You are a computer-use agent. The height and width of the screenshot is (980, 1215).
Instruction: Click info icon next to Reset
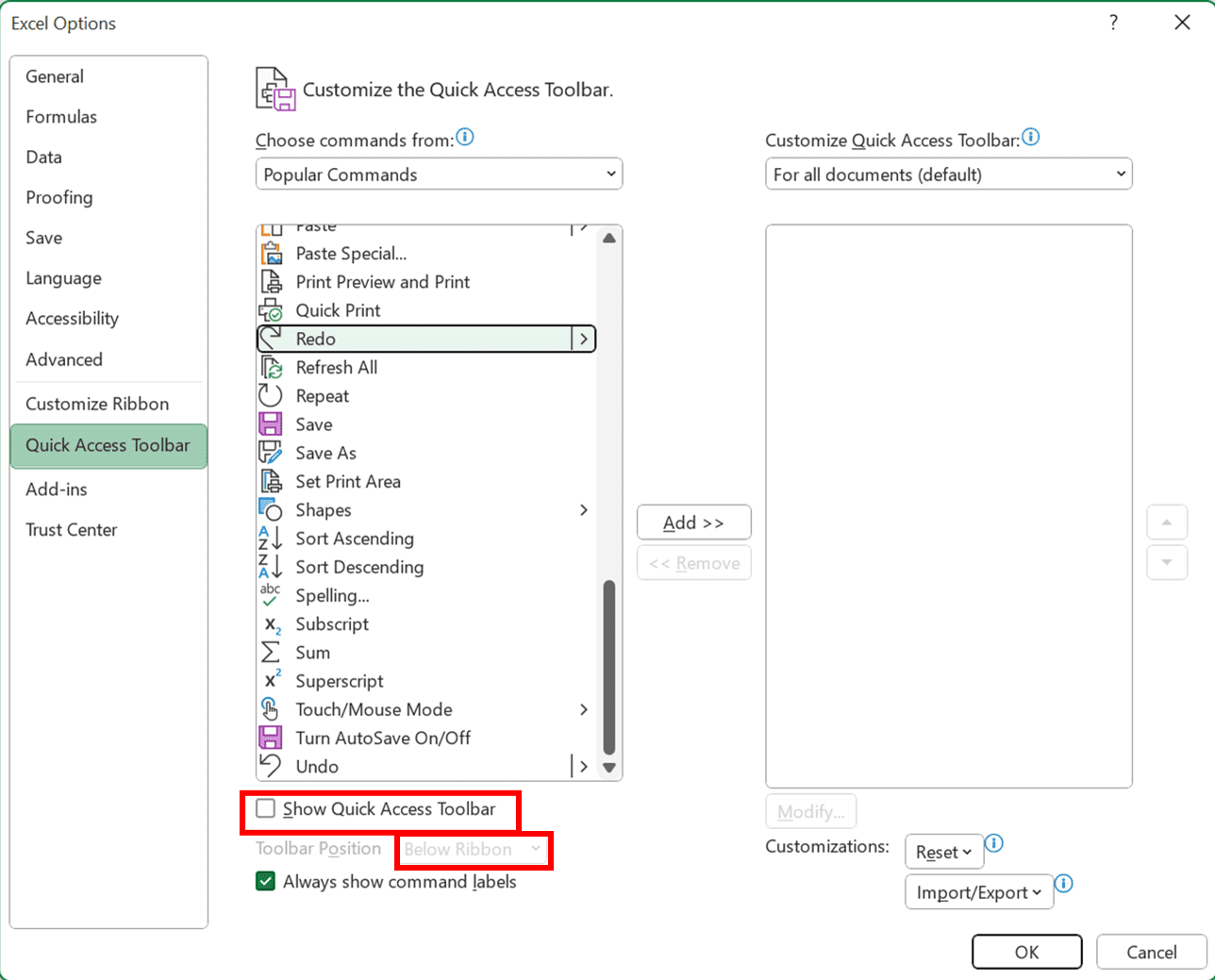[x=994, y=843]
